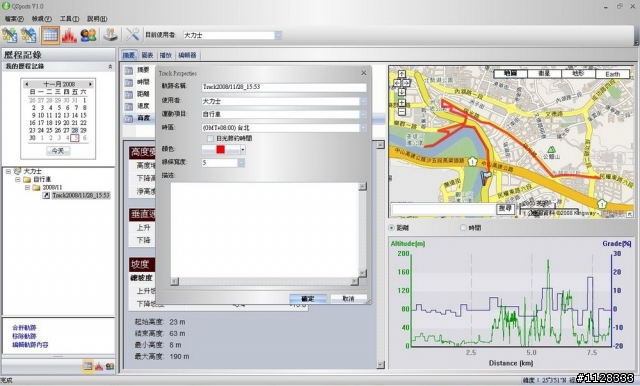Go to previous month in calendar
Image resolution: width=640 pixels, height=386 pixels.
pos(27,84)
